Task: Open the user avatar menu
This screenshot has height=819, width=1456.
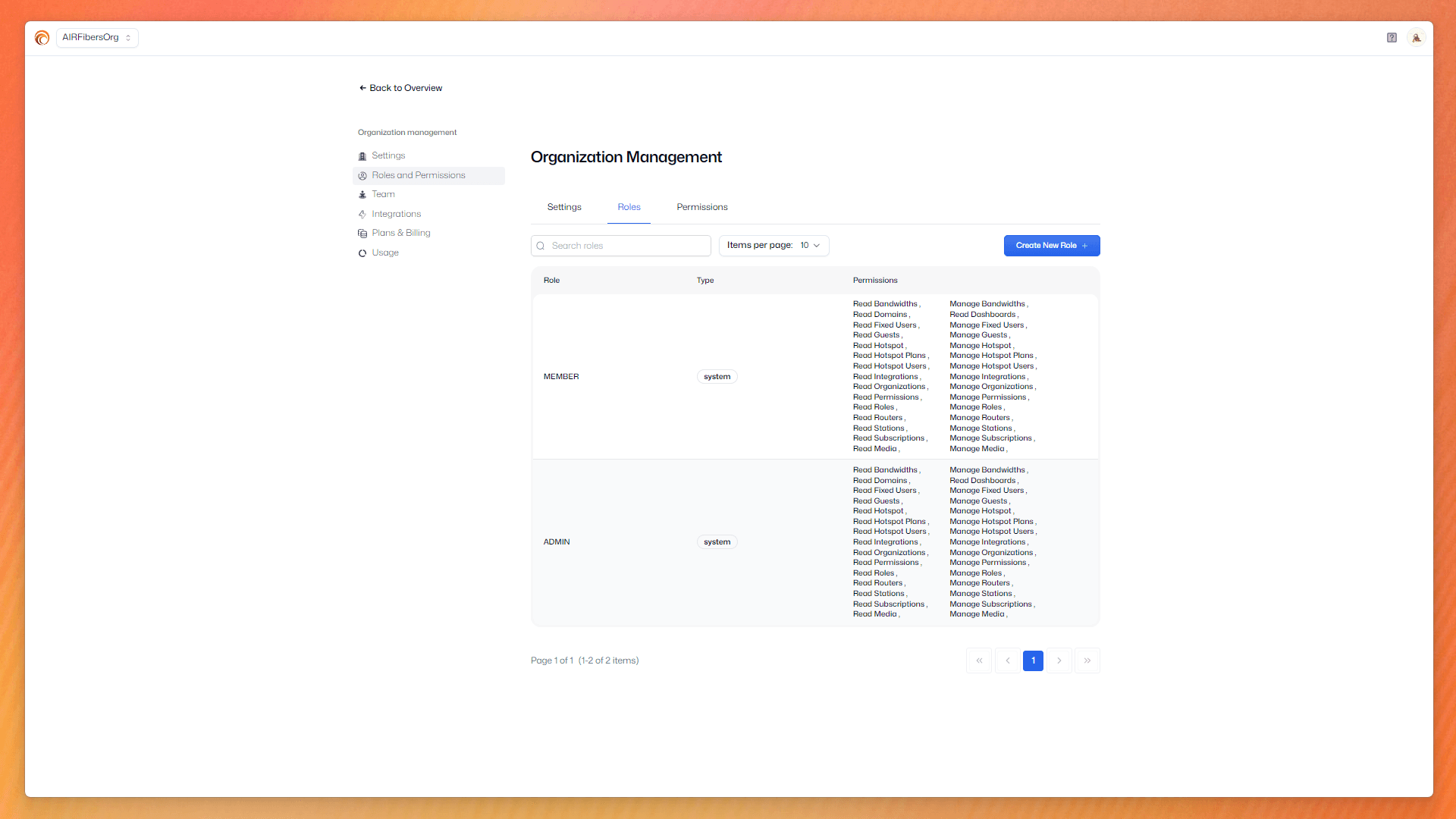Action: pyautogui.click(x=1416, y=37)
